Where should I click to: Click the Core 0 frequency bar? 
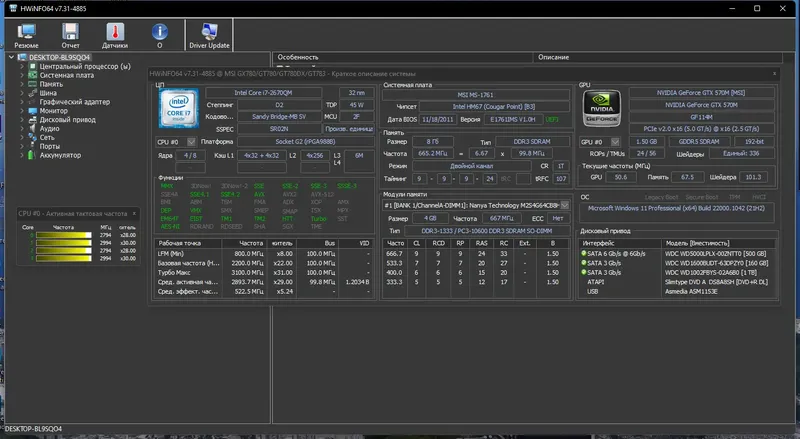pyautogui.click(x=64, y=235)
